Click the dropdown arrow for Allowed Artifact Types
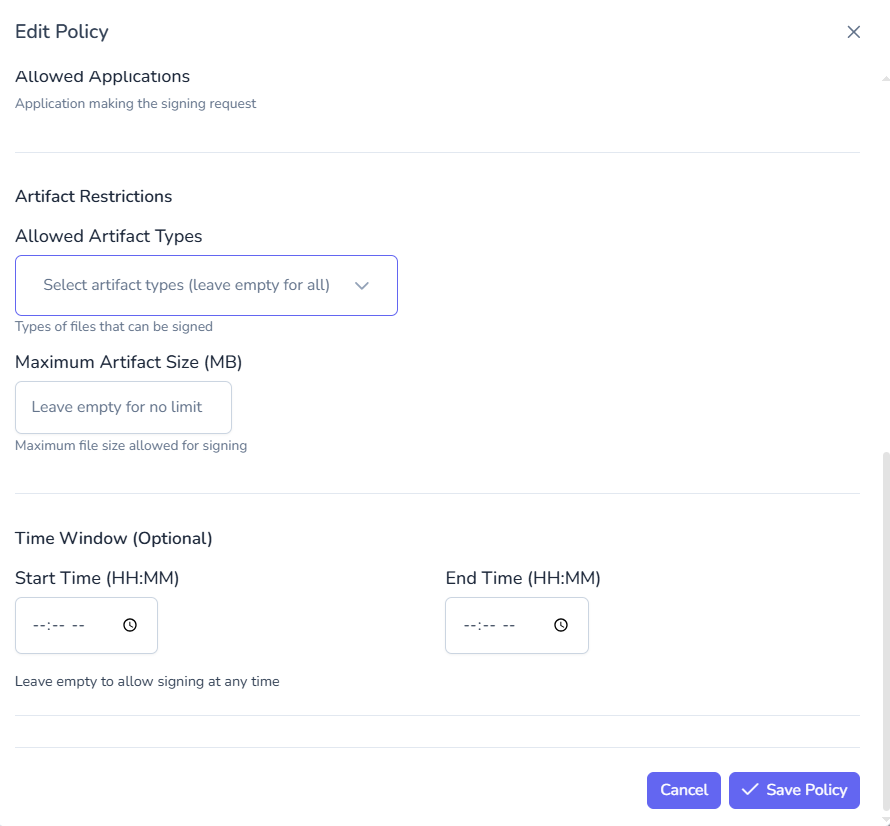 coord(362,285)
